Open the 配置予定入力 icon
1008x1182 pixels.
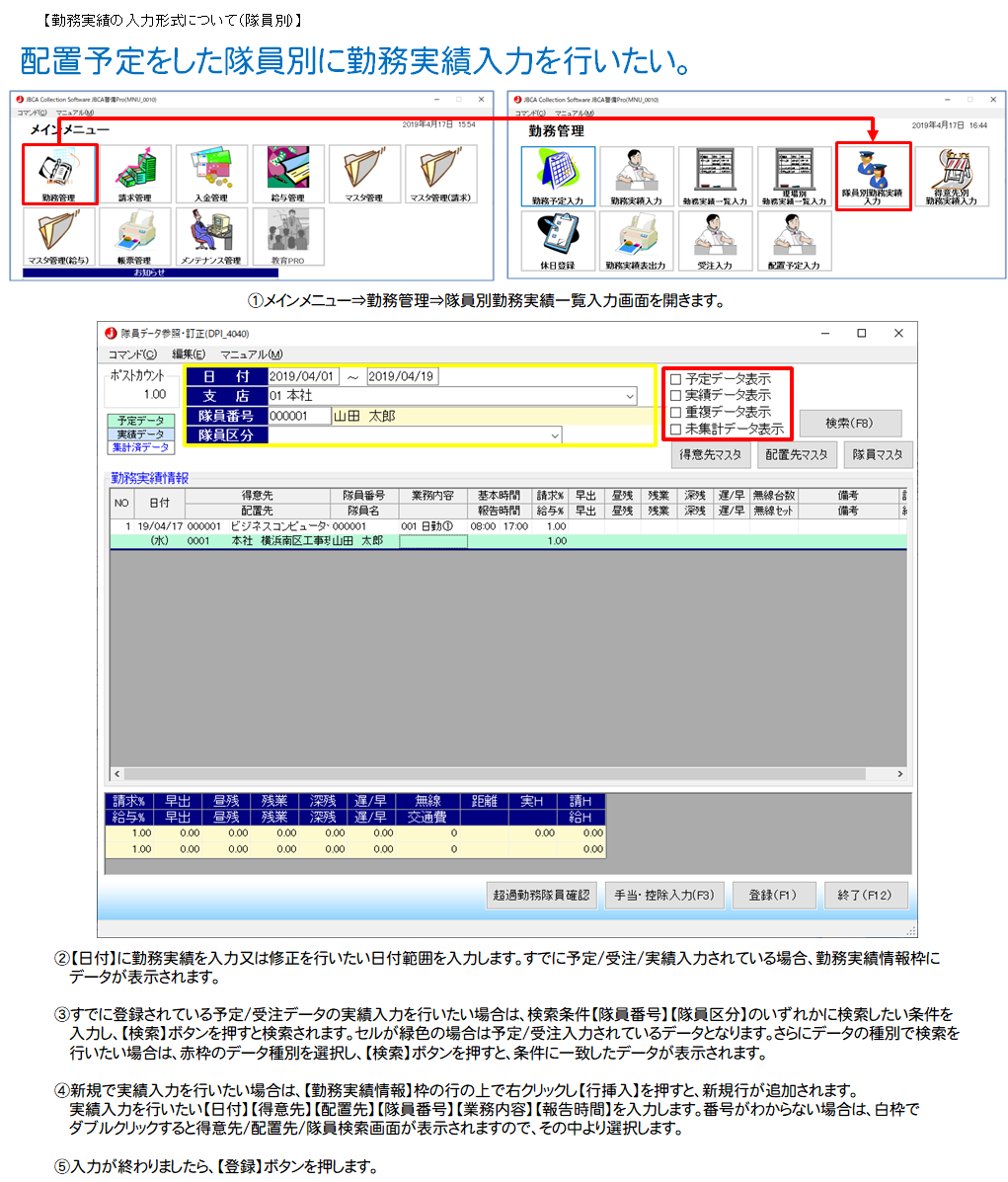[795, 239]
